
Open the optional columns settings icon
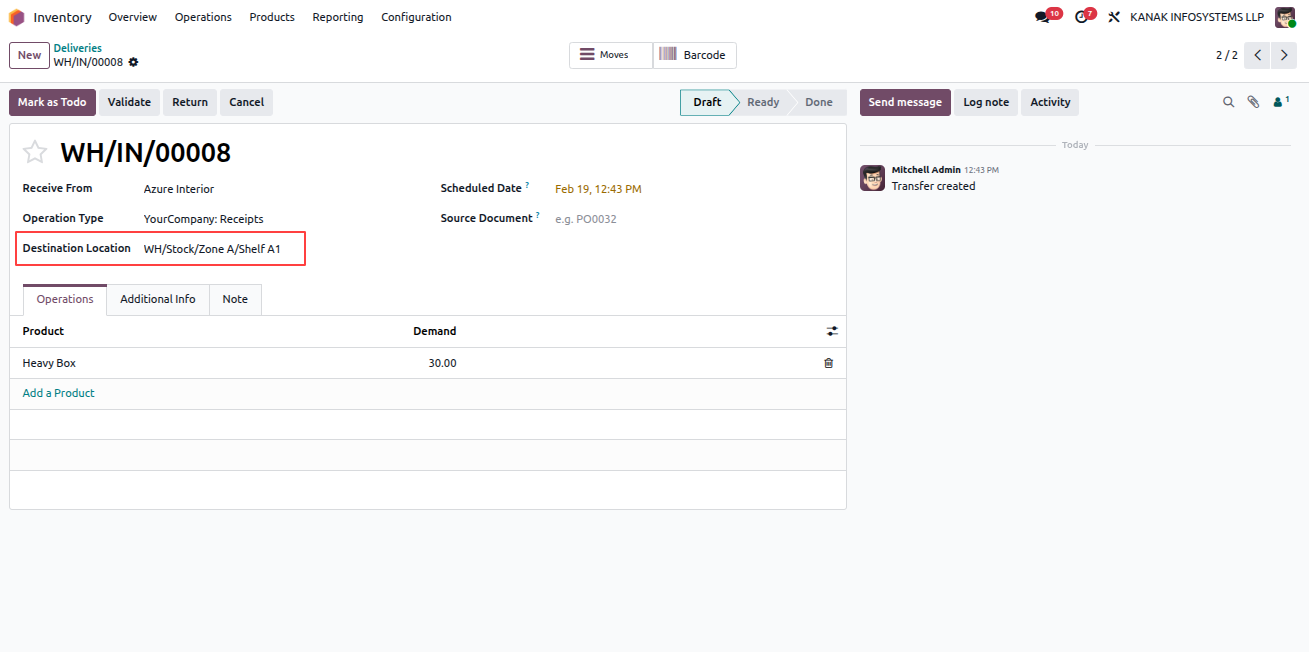tap(832, 331)
